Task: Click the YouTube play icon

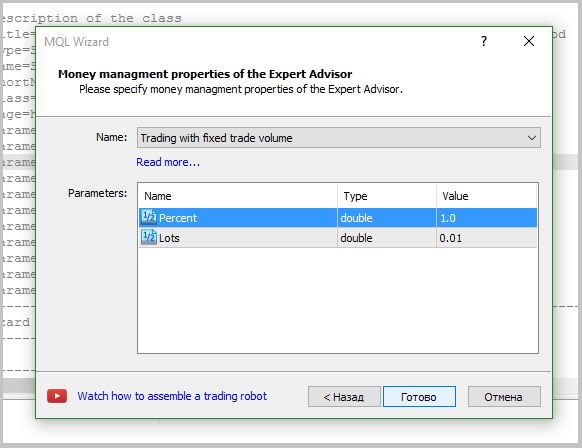Action: pos(57,396)
